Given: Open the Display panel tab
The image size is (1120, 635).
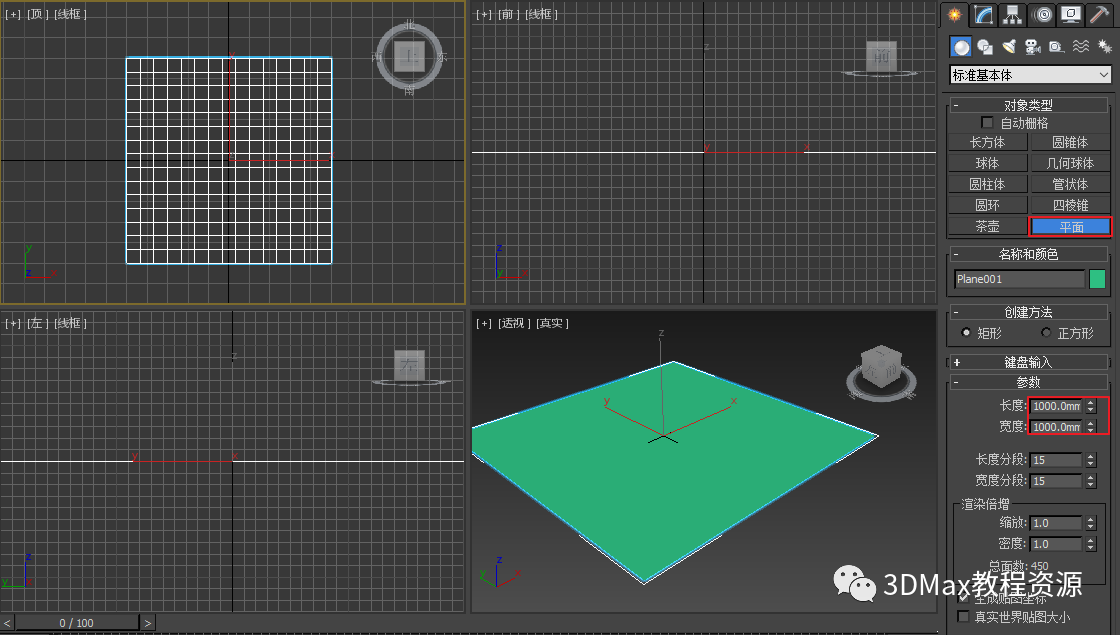Looking at the screenshot, I should 1070,14.
